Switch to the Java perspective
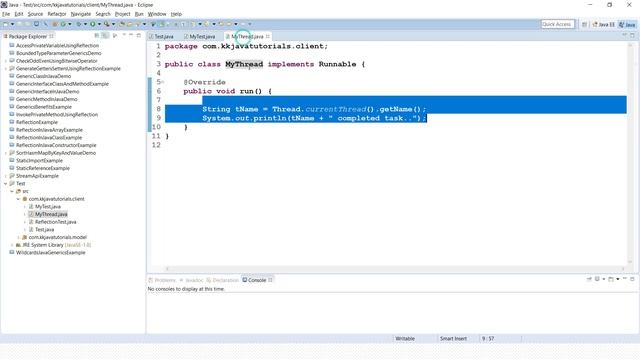 pyautogui.click(x=627, y=24)
